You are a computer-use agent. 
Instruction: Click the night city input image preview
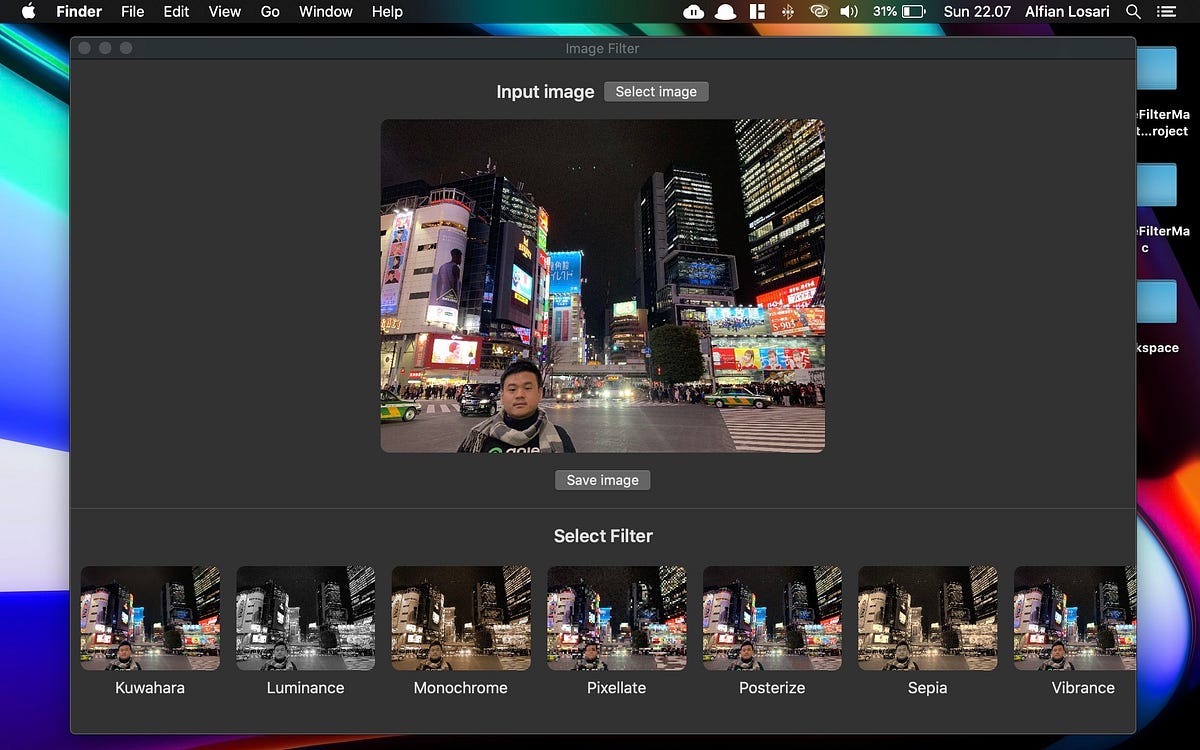(x=602, y=285)
